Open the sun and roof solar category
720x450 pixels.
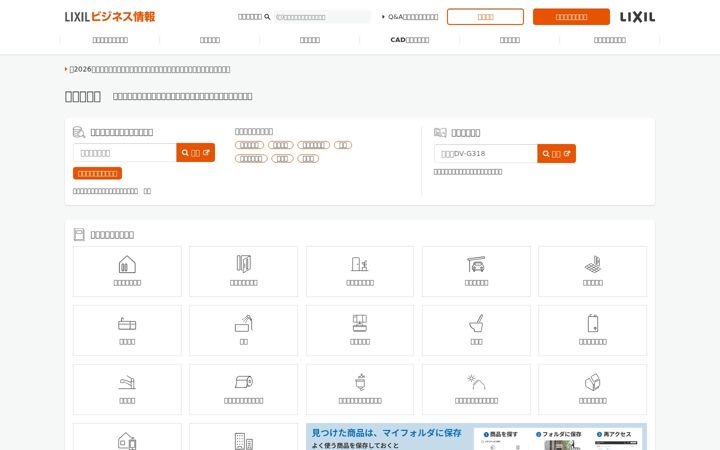[476, 389]
